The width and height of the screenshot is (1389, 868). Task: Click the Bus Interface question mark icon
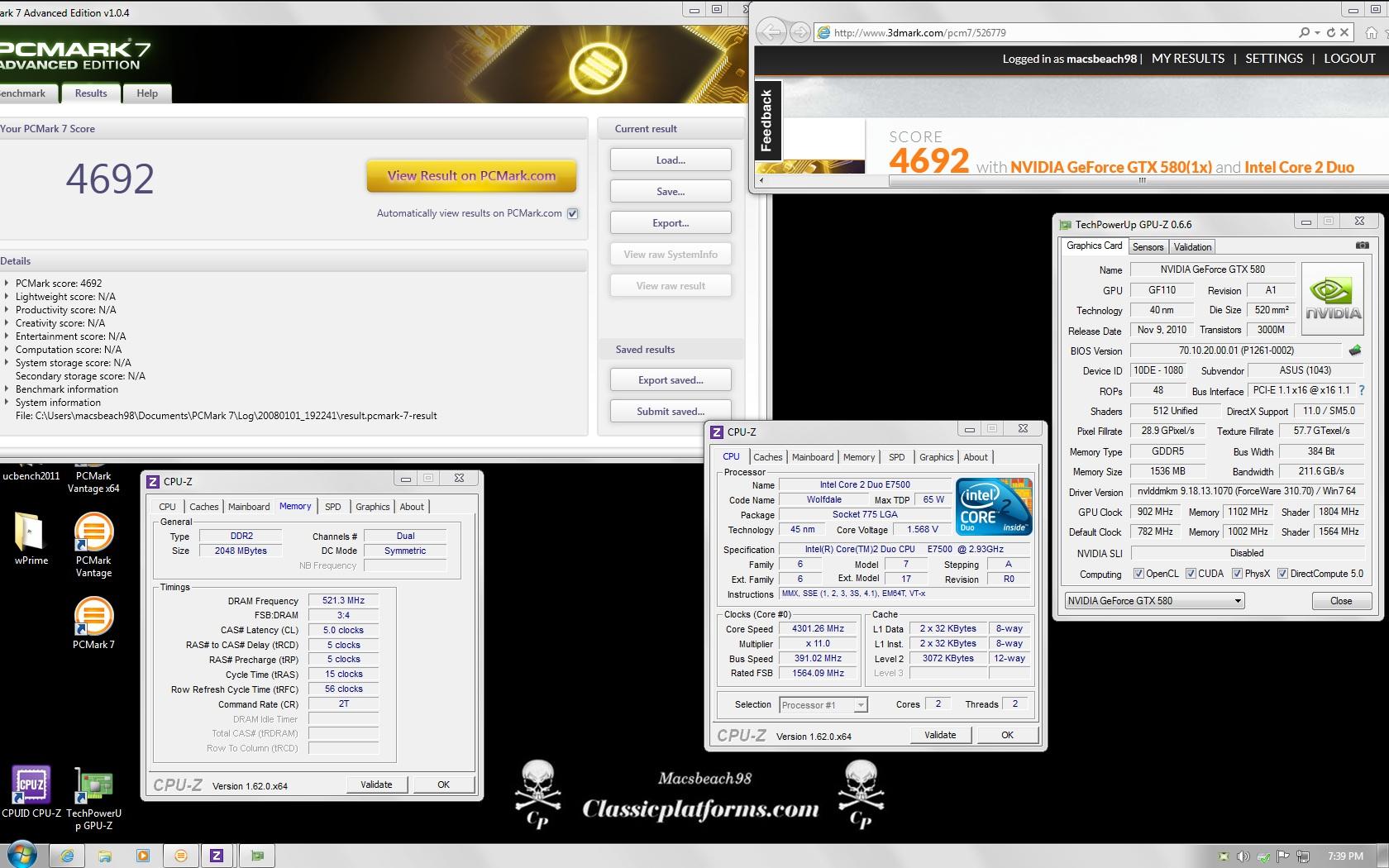[1362, 390]
